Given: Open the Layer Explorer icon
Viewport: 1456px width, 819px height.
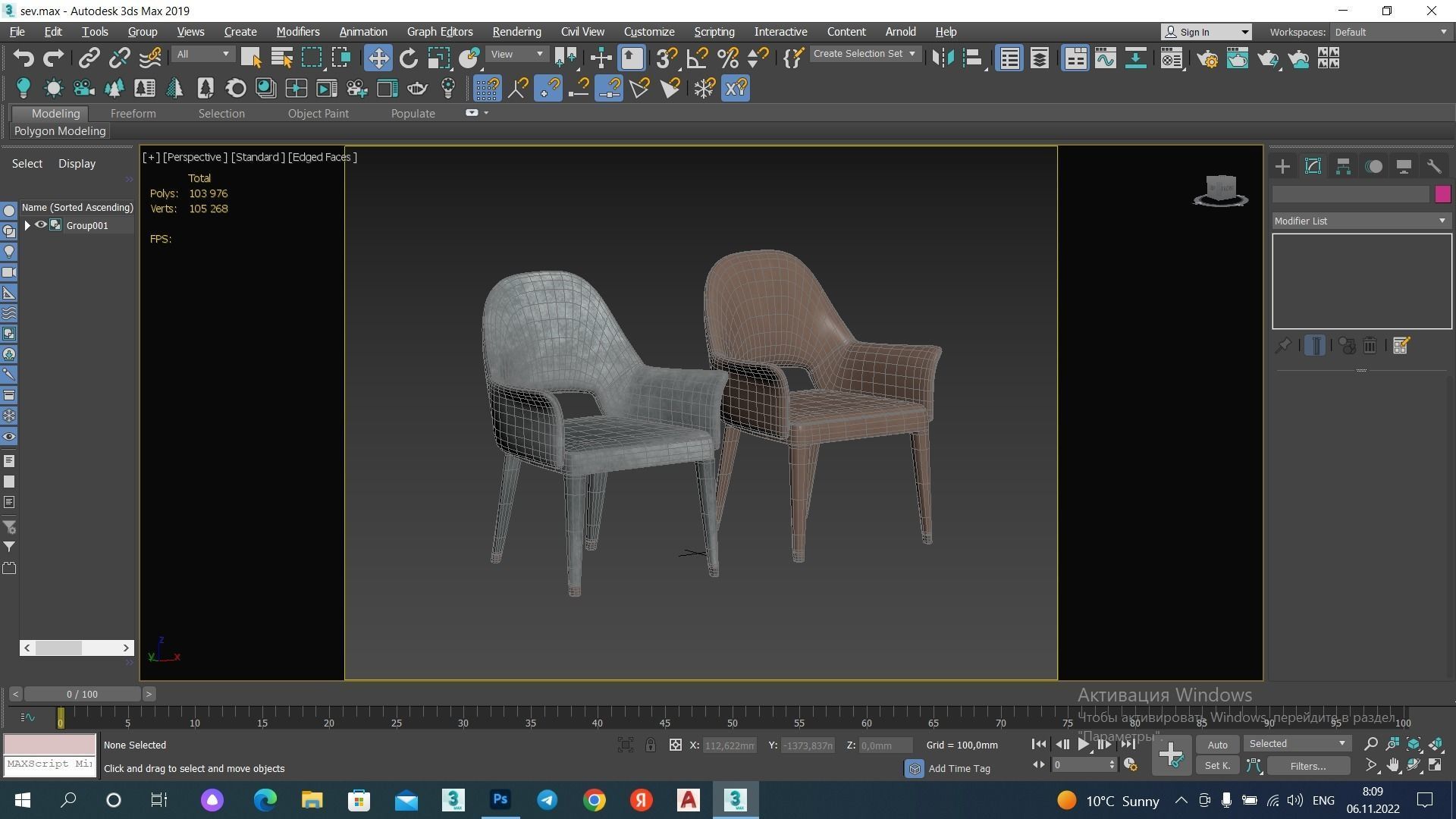Looking at the screenshot, I should coord(1040,58).
